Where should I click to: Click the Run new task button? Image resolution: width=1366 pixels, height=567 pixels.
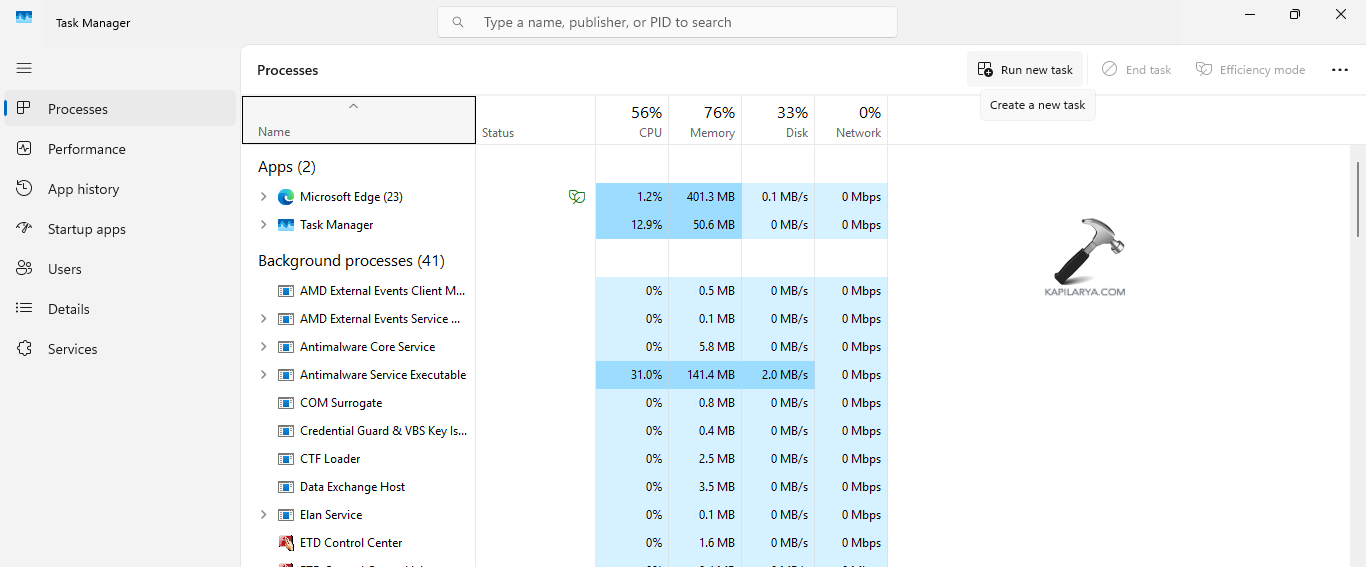point(1025,70)
